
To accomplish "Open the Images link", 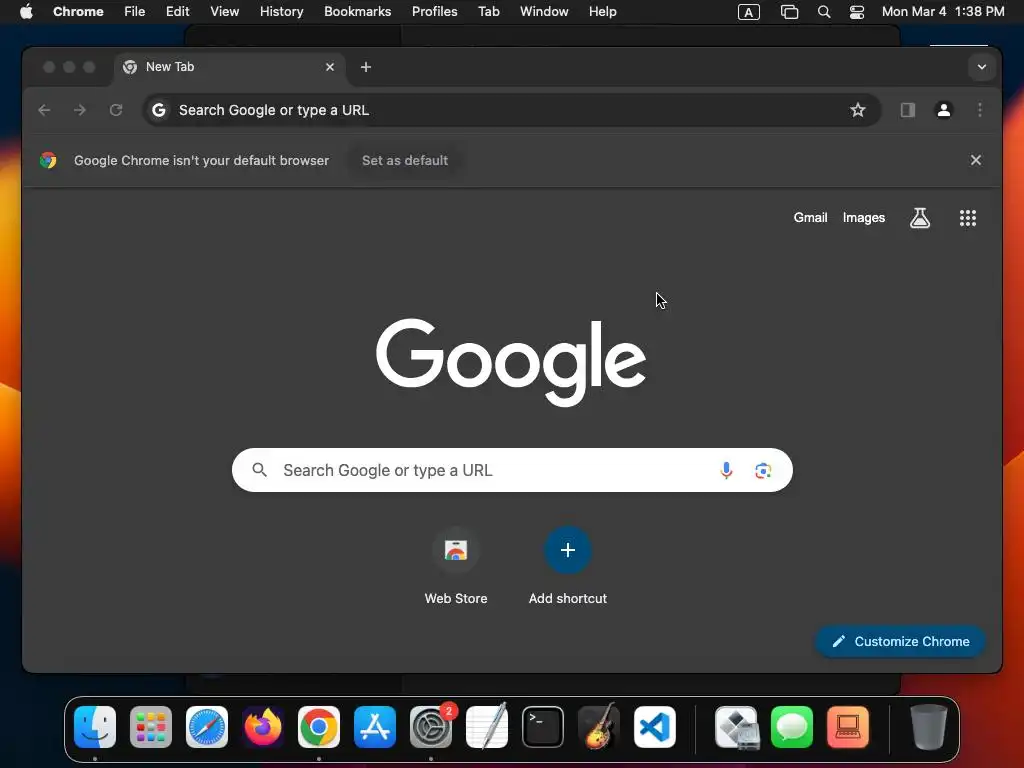I will (x=863, y=217).
